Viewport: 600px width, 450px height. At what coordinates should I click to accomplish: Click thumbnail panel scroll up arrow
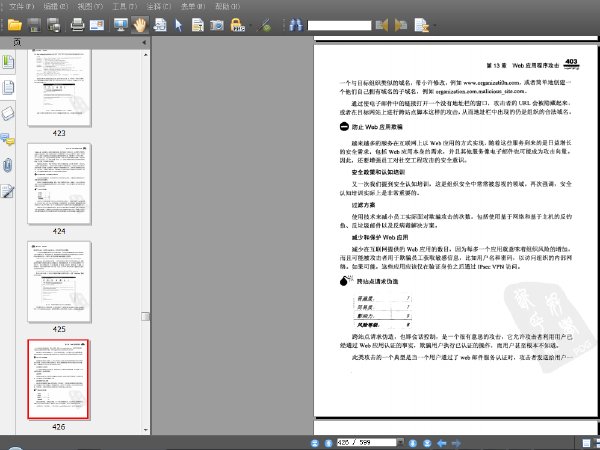pyautogui.click(x=145, y=55)
